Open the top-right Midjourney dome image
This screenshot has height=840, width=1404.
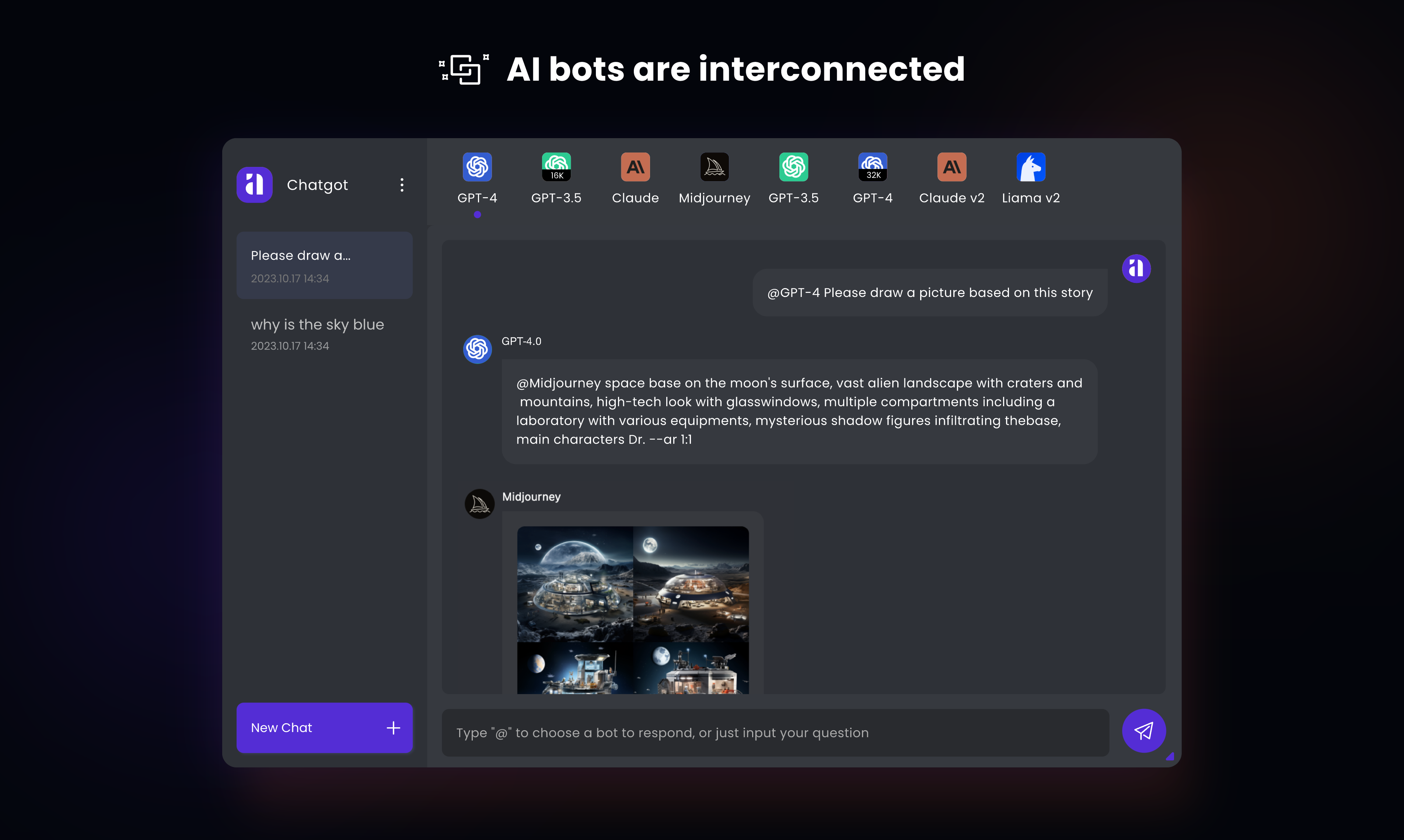(x=691, y=583)
